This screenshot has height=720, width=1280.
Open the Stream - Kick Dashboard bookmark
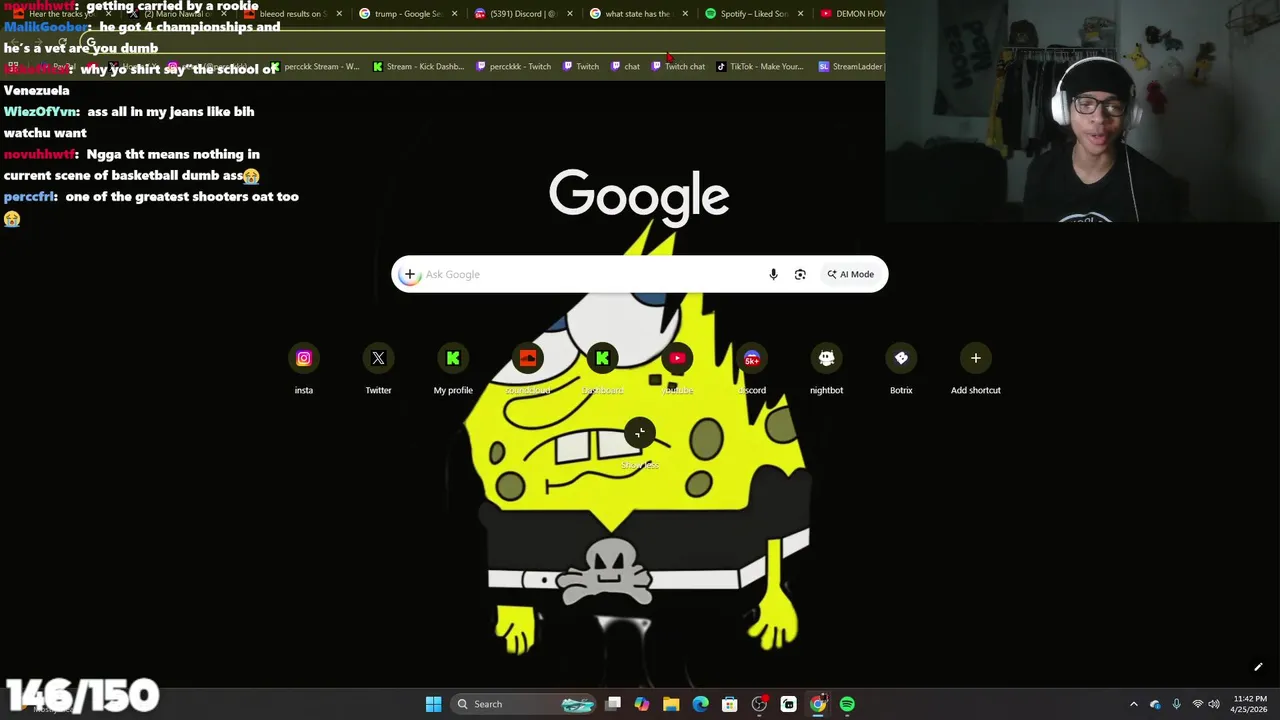[x=418, y=67]
